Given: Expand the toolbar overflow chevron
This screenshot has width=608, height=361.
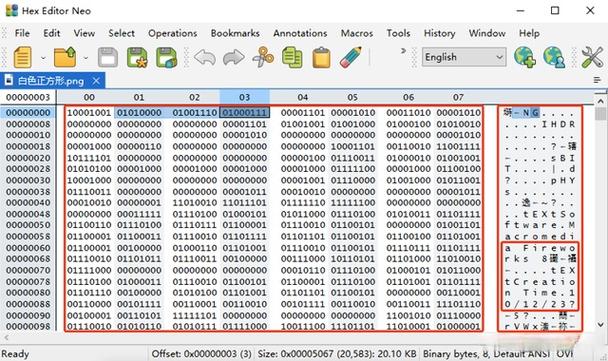Looking at the screenshot, I should [x=403, y=50].
